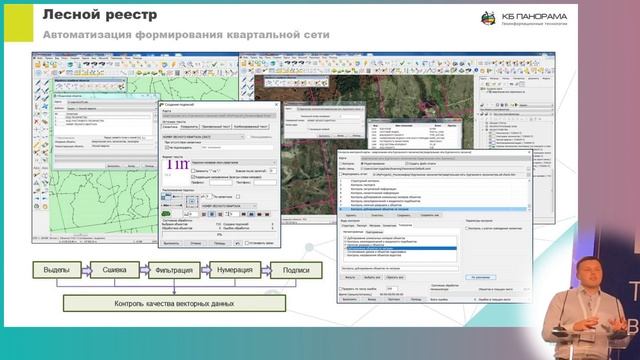Image resolution: width=640 pixels, height=360 pixels.
Task: Toggle the 'Заменить' checkbox in captions dialog
Action: click(x=193, y=171)
